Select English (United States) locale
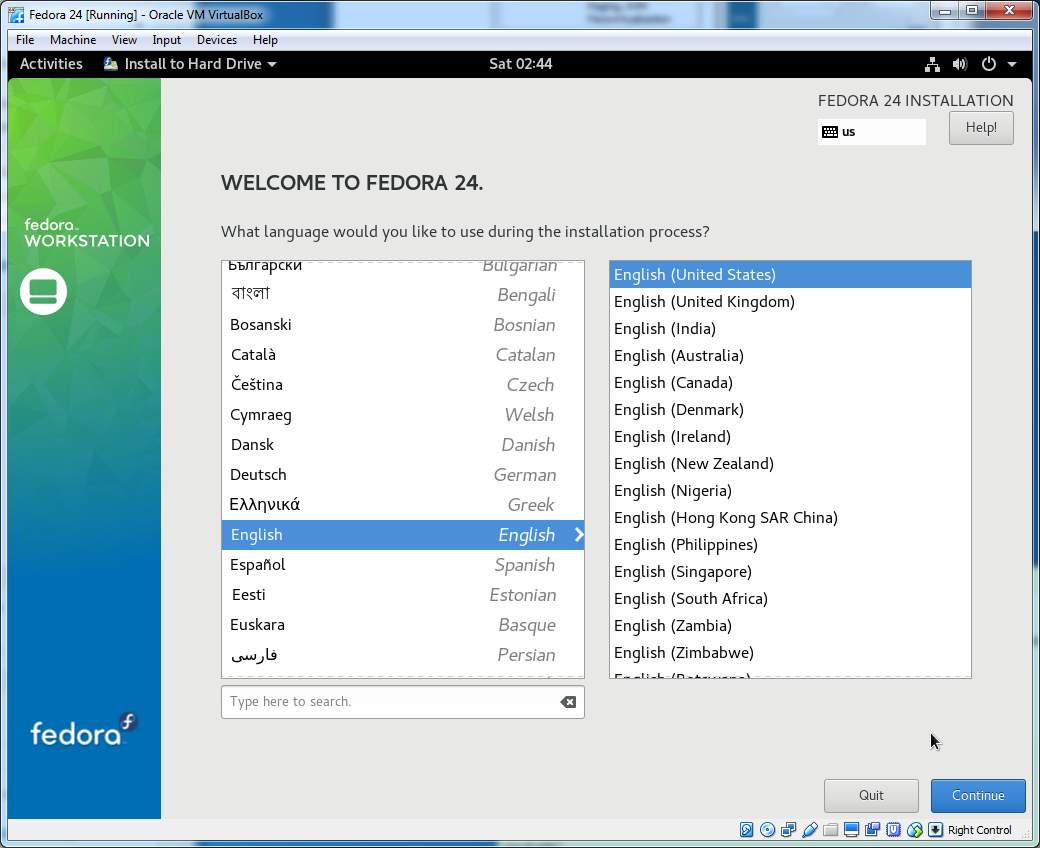Image resolution: width=1040 pixels, height=848 pixels. coord(790,274)
